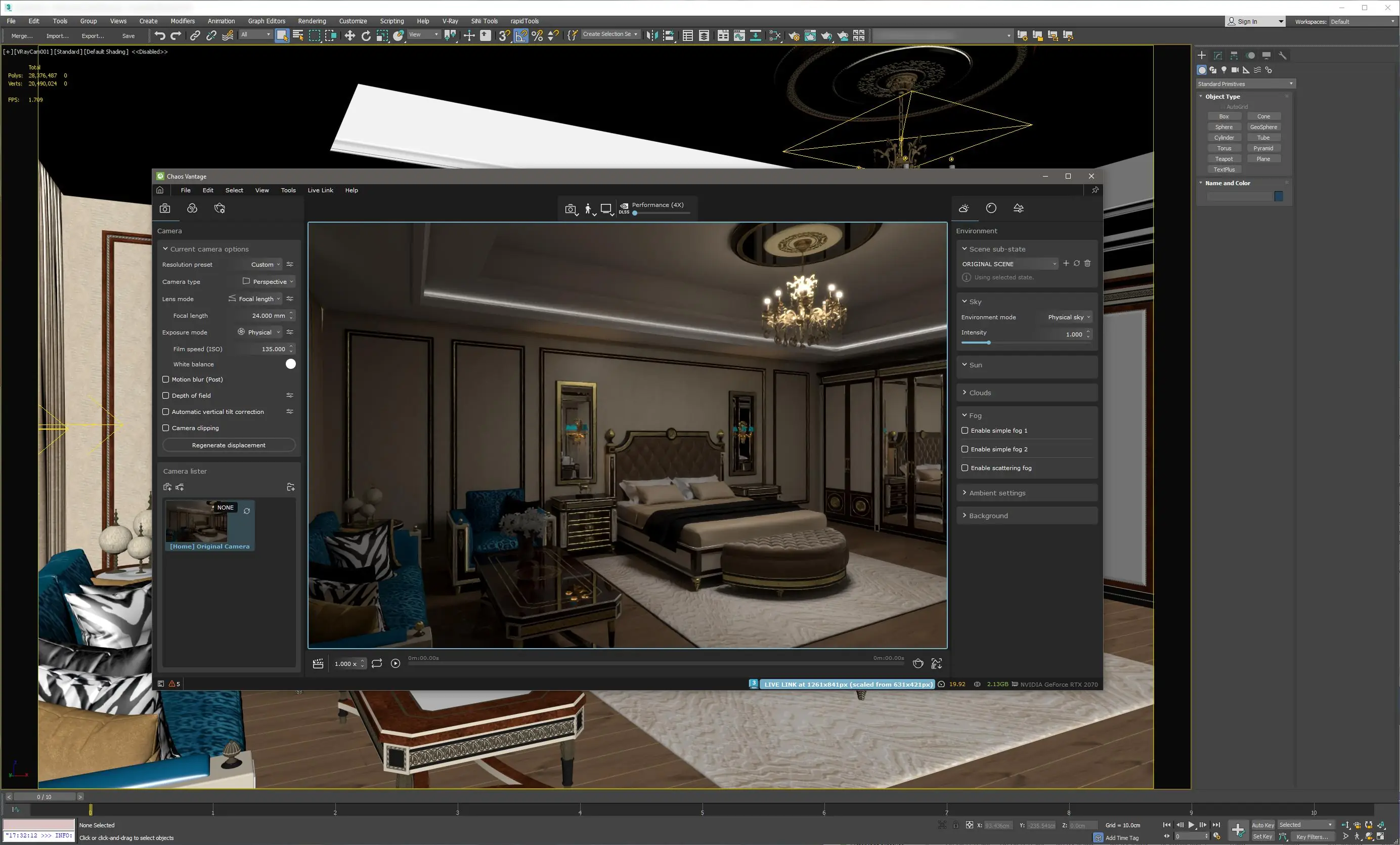Image resolution: width=1400 pixels, height=845 pixels.
Task: Open the Rendering menu in 3ds Max
Action: (x=312, y=21)
